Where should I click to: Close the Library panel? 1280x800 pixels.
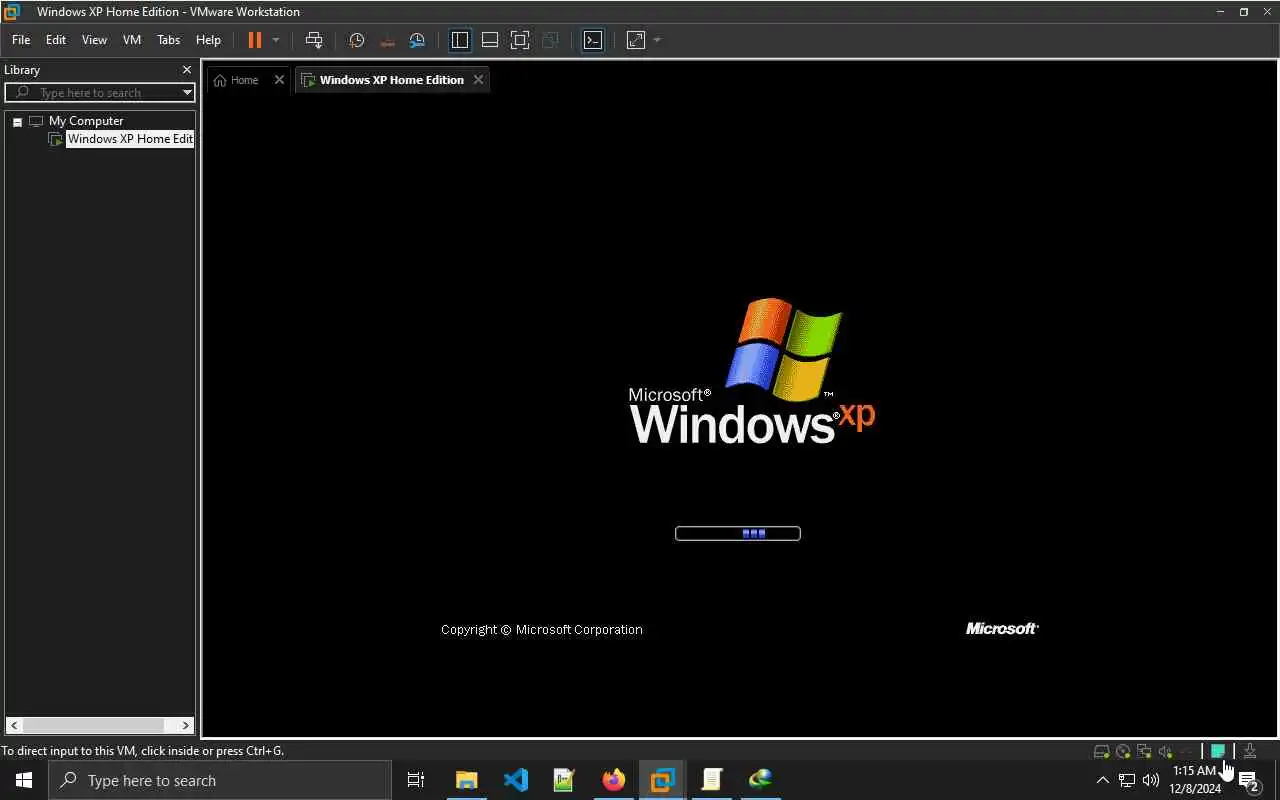pyautogui.click(x=186, y=70)
